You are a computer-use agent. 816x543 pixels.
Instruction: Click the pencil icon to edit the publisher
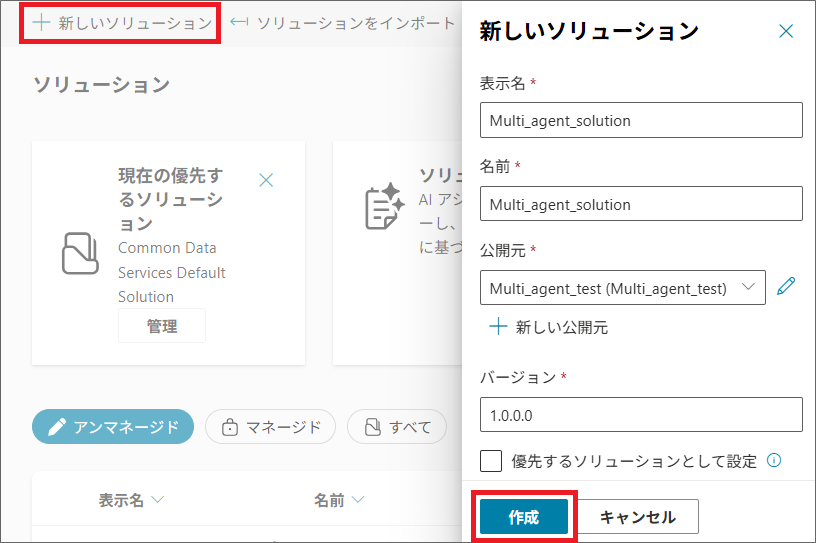[787, 287]
